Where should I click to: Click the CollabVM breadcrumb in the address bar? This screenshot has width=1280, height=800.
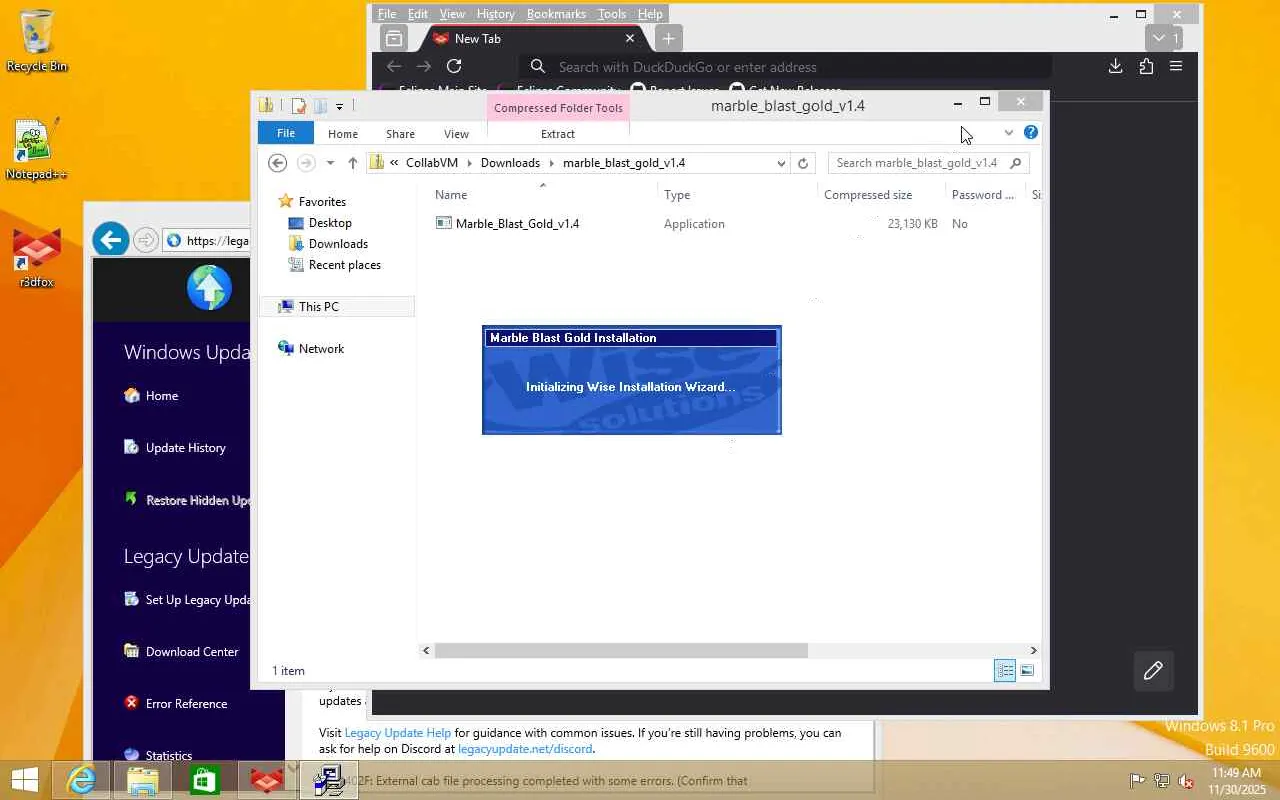432,163
